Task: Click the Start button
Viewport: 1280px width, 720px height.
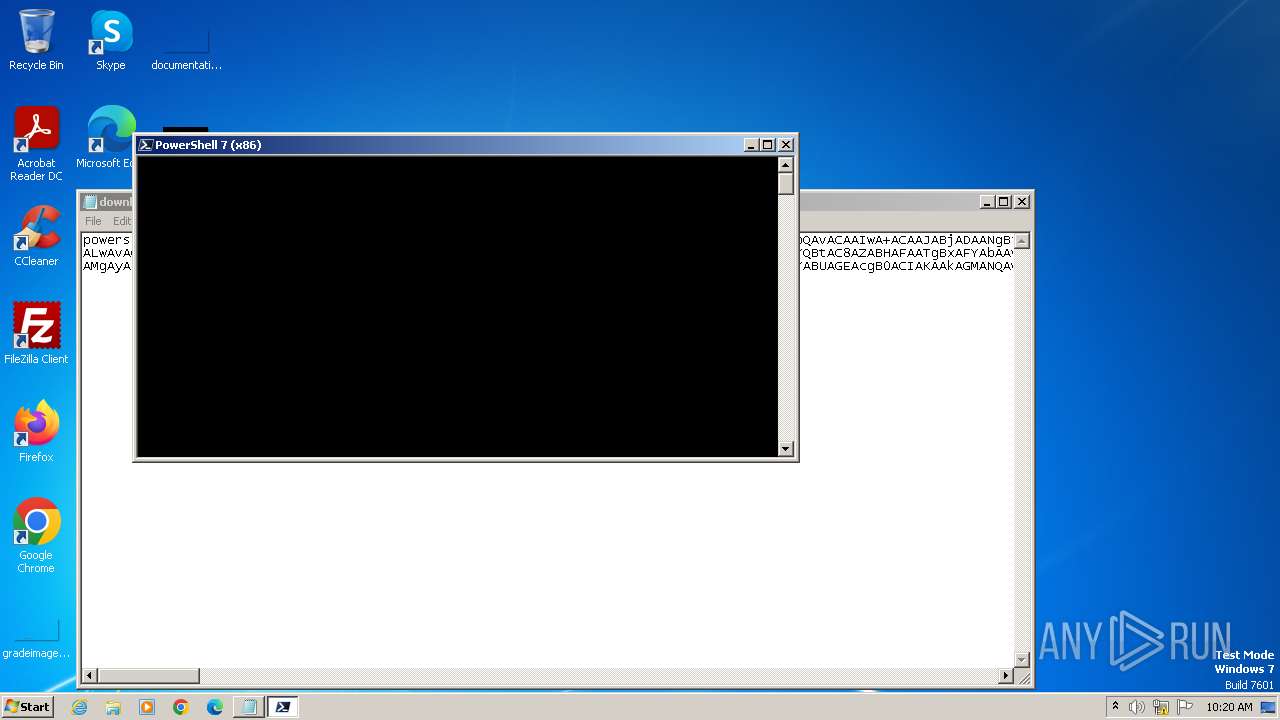Action: (x=27, y=706)
